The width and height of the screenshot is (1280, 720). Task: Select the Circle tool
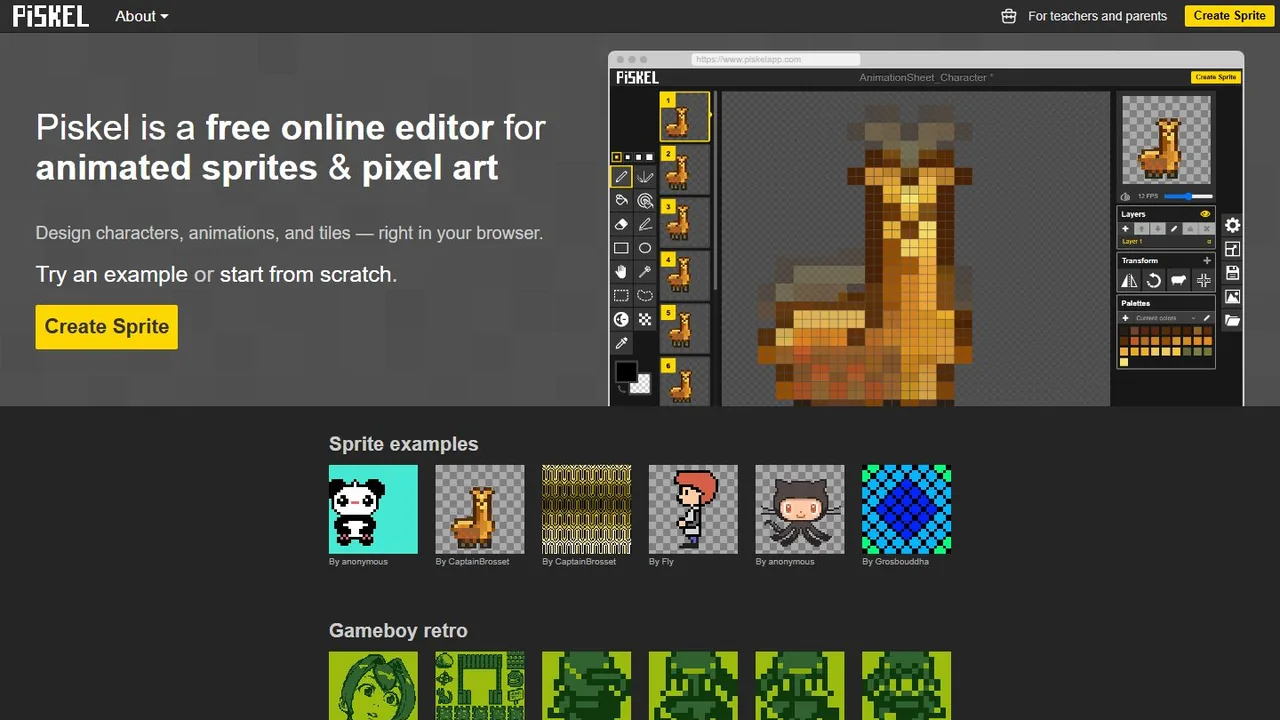[645, 248]
